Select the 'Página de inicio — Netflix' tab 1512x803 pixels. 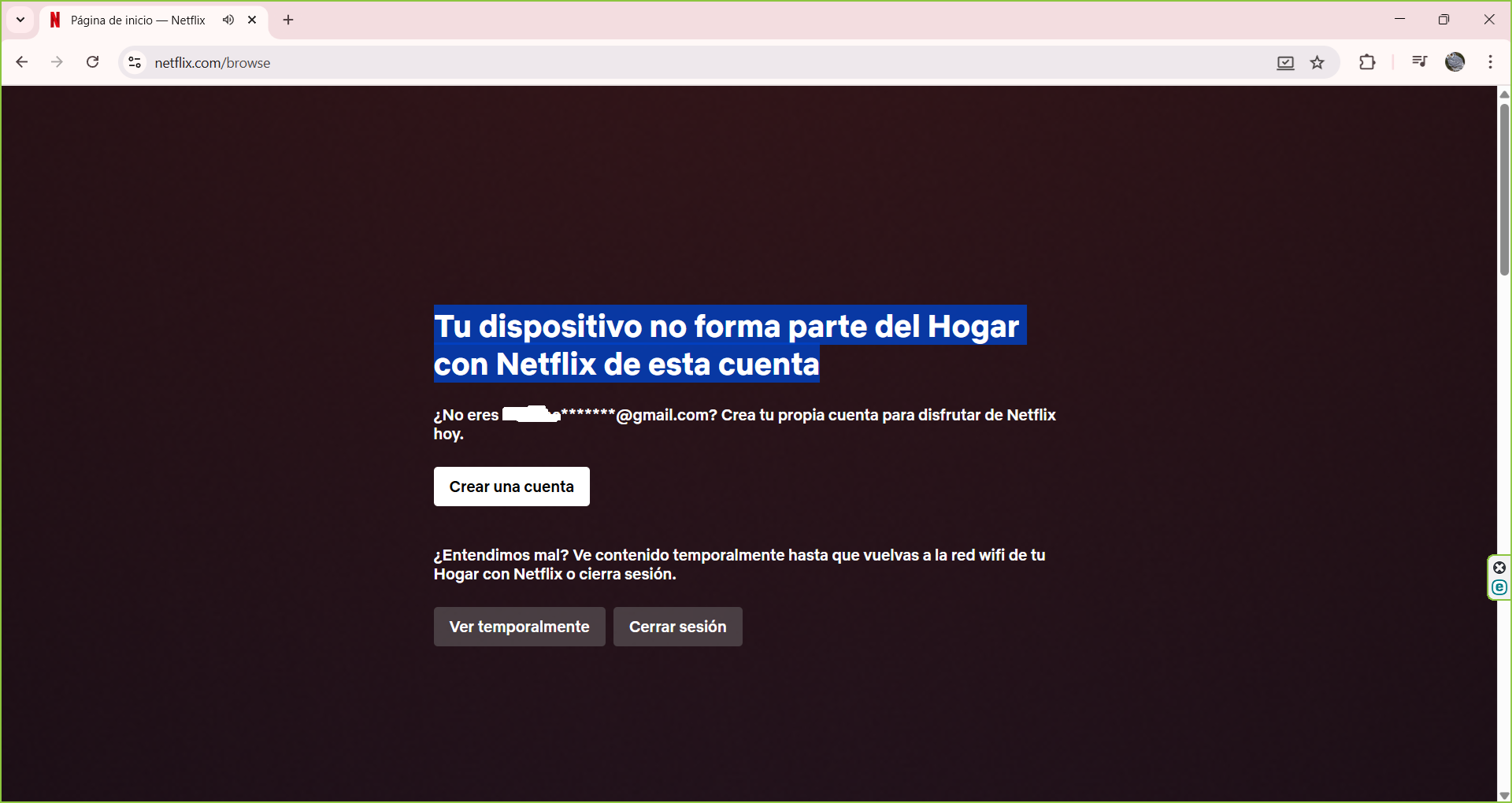click(x=154, y=20)
